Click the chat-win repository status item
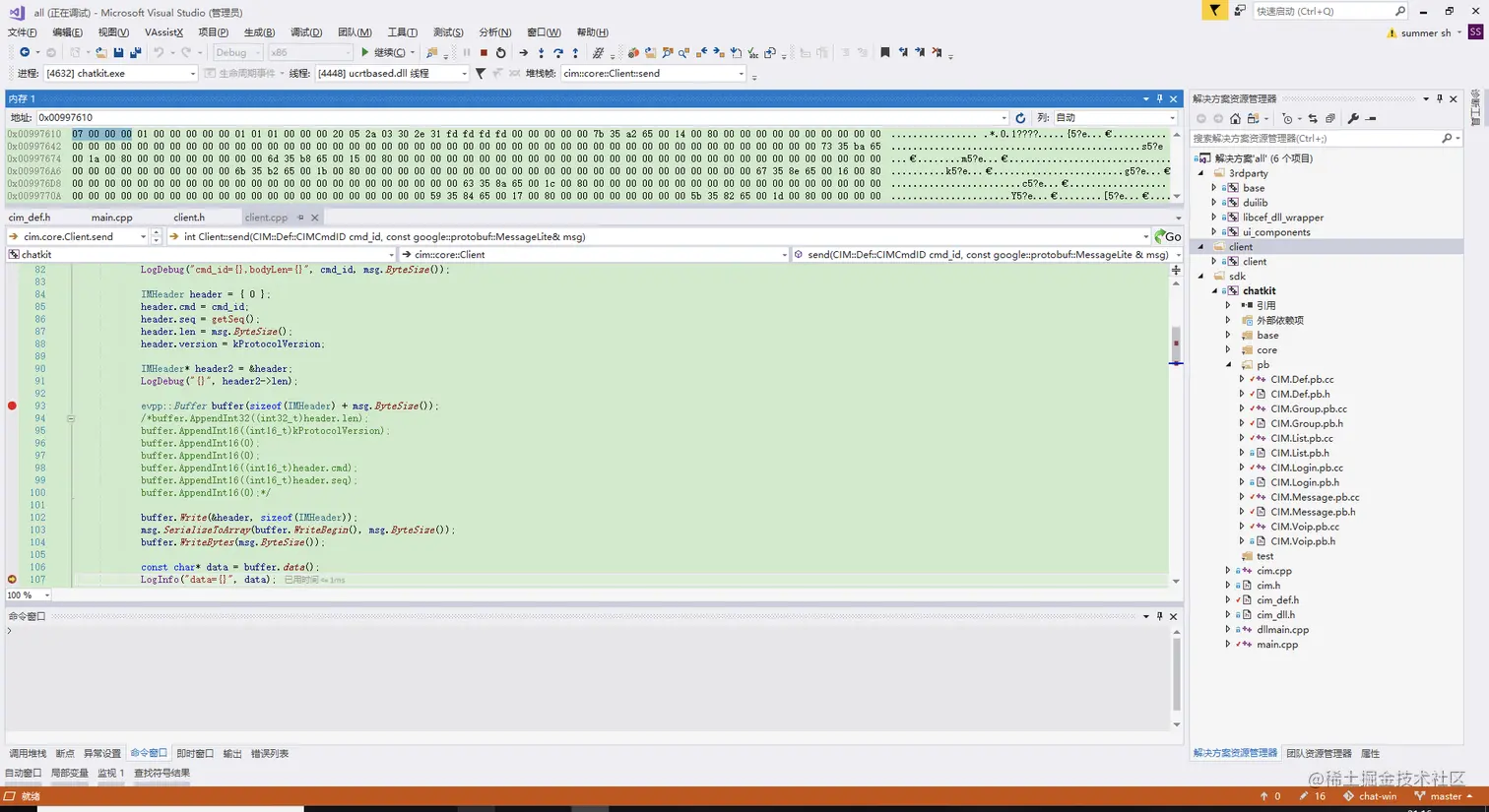This screenshot has width=1489, height=812. (x=1370, y=796)
